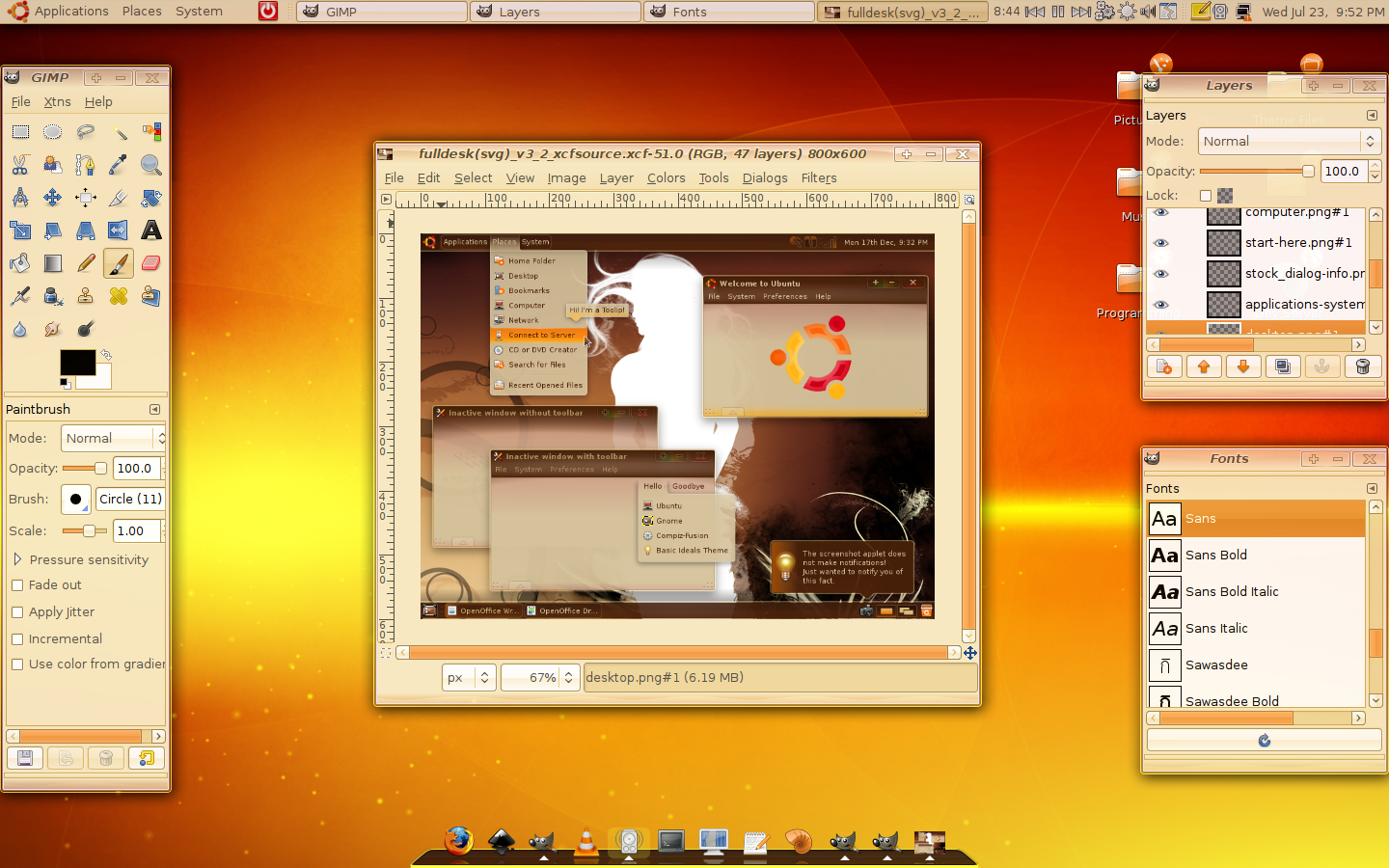
Task: Open the 67% zoom level dropdown
Action: [x=540, y=678]
